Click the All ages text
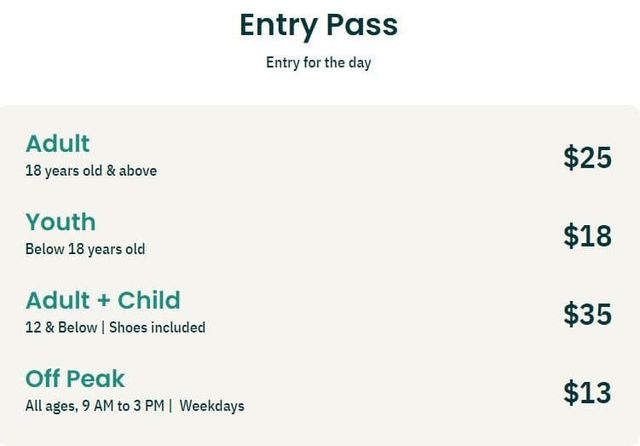Viewport: 640px width, 446px height. [49, 406]
